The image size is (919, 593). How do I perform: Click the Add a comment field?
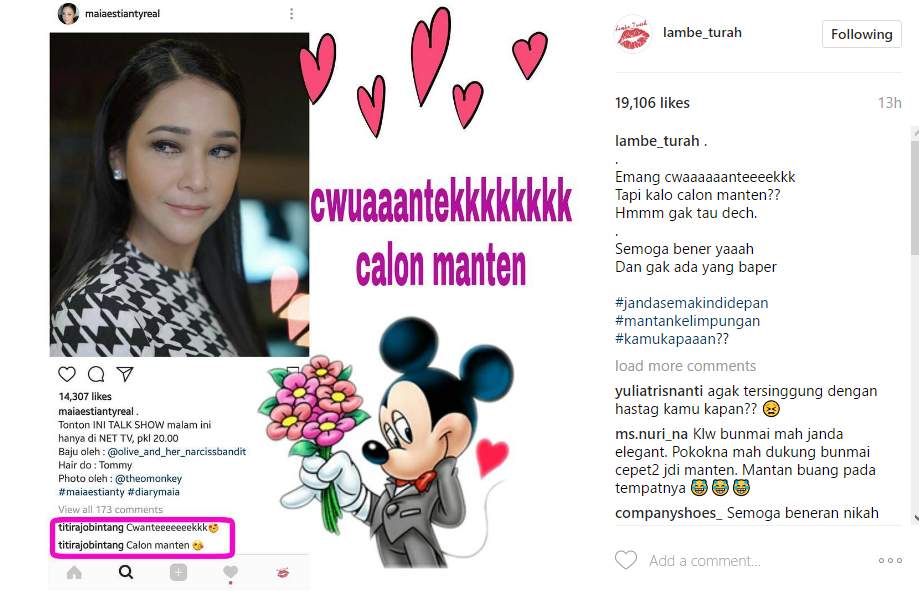[x=705, y=561]
